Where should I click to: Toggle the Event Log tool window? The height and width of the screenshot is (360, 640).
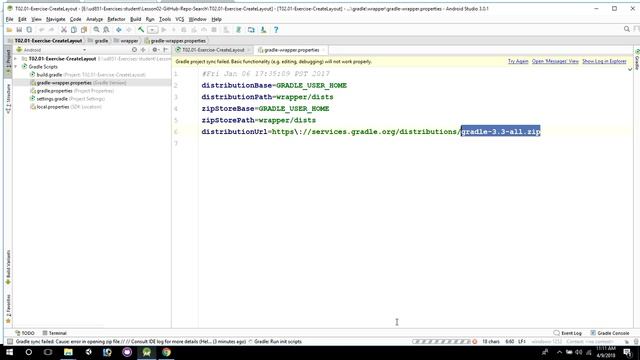coord(568,333)
